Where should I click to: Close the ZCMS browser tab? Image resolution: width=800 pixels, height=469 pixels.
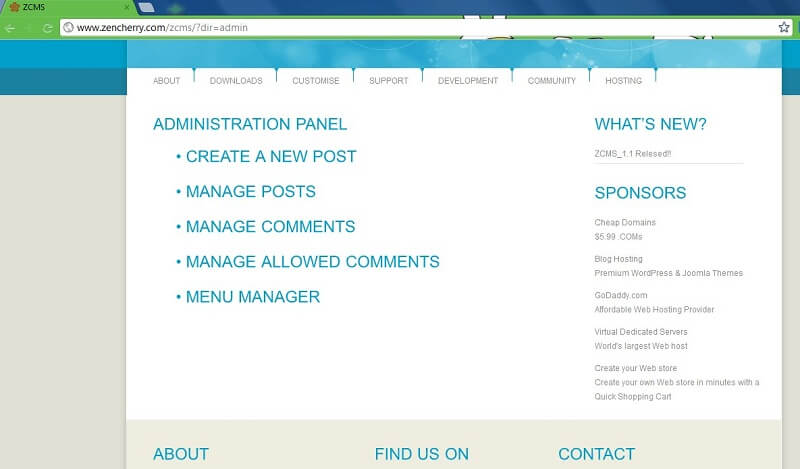click(x=127, y=7)
